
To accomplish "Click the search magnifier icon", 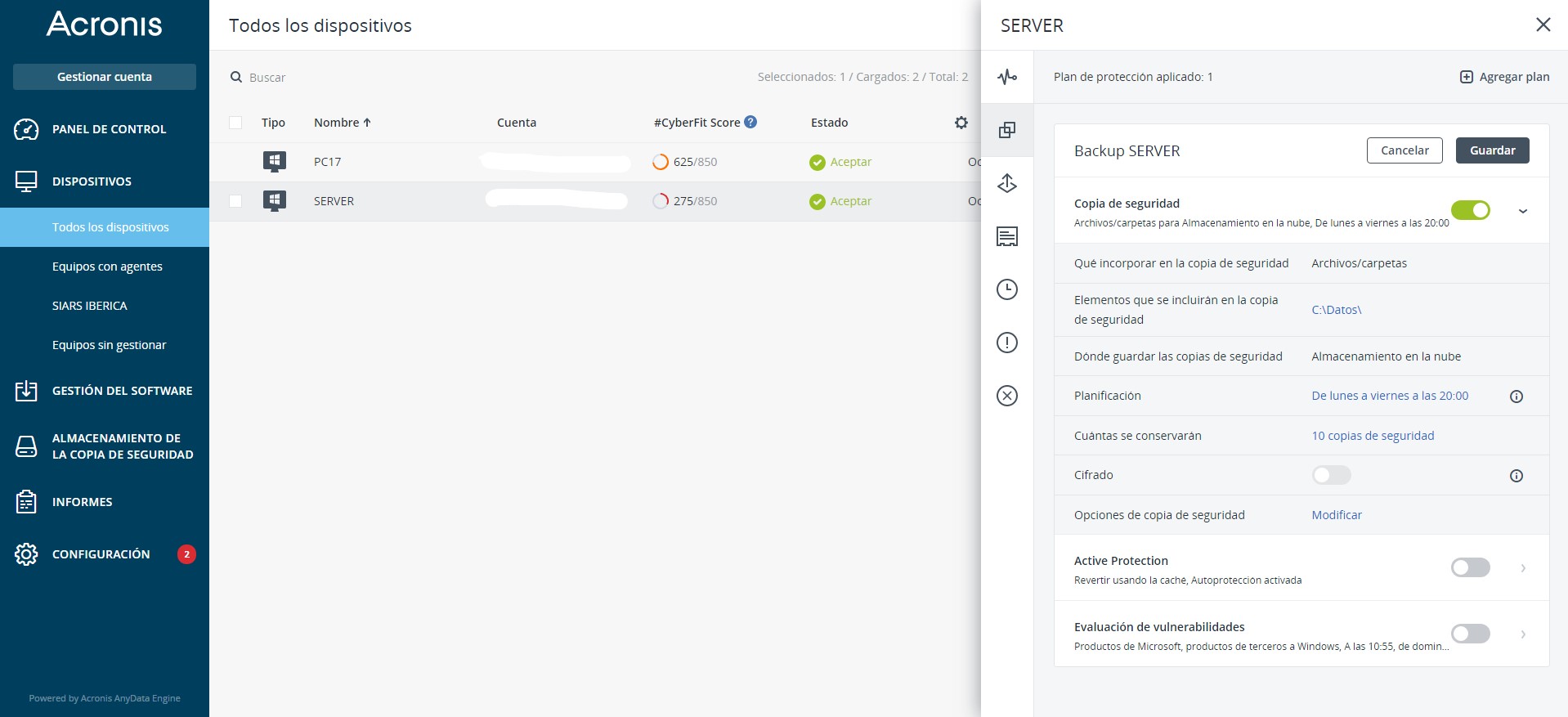I will (x=236, y=77).
